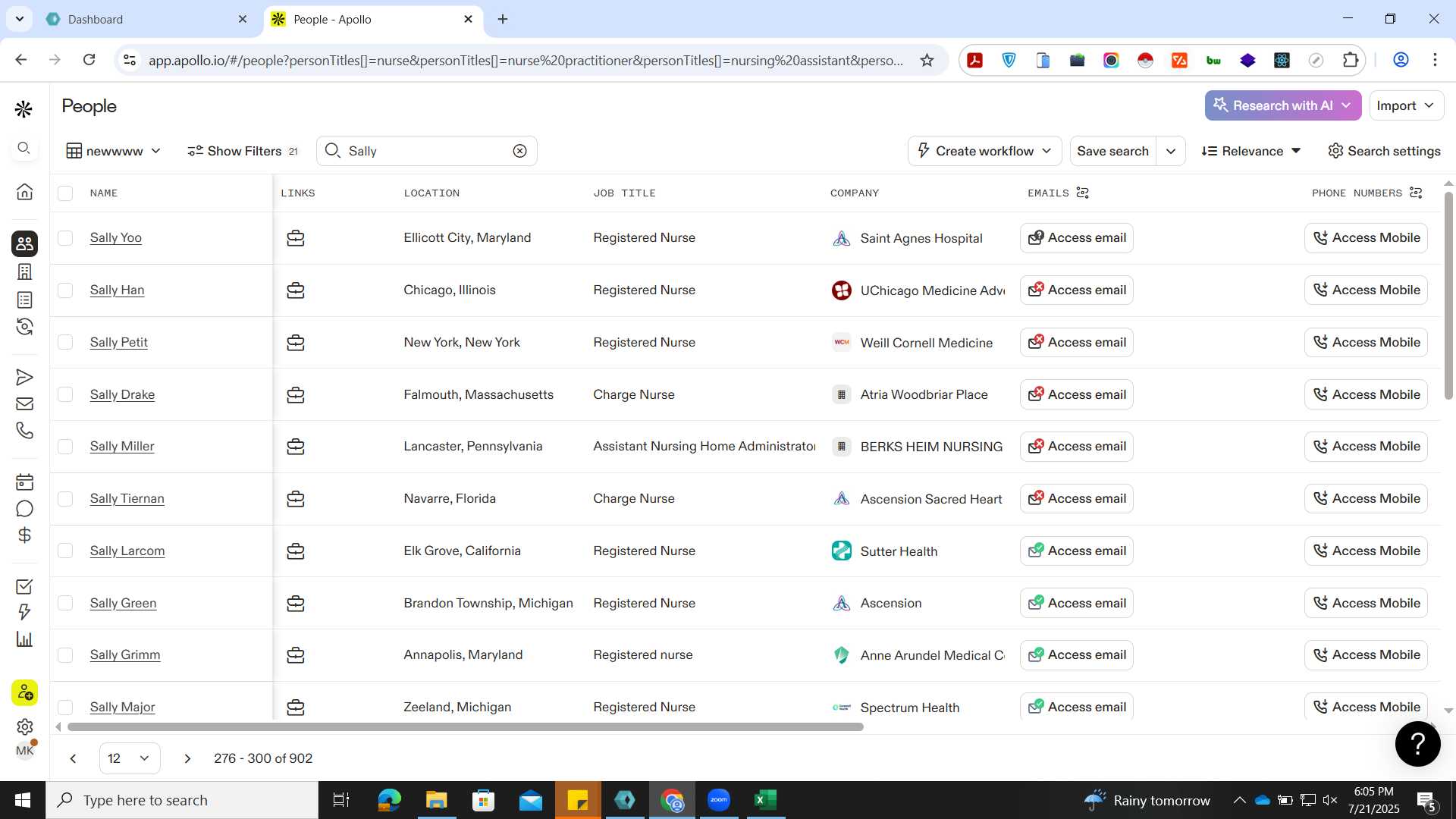Screen dimensions: 1456x819
Task: Clear the Sally search text
Action: [519, 151]
